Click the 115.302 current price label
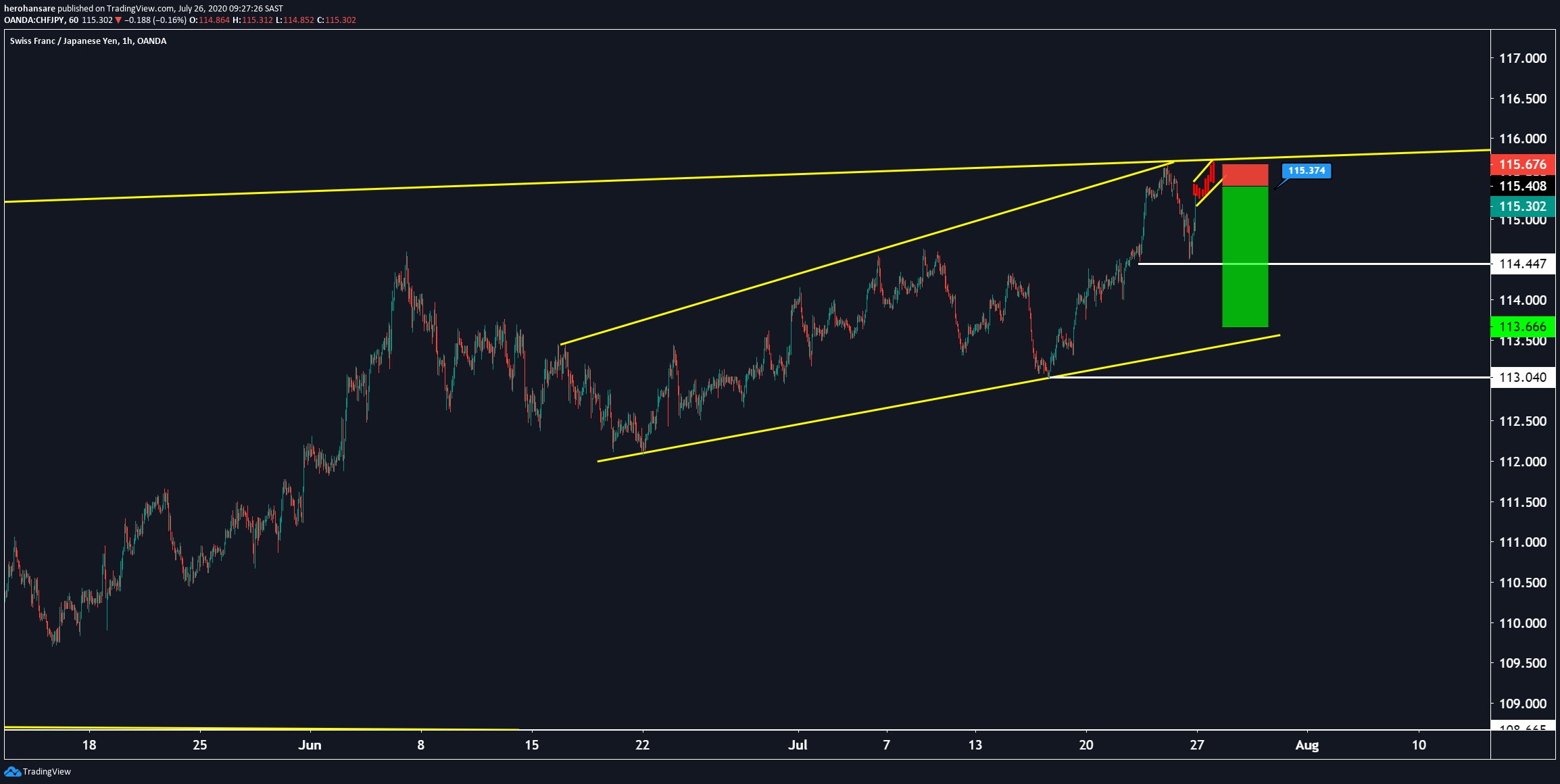 pyautogui.click(x=1522, y=206)
